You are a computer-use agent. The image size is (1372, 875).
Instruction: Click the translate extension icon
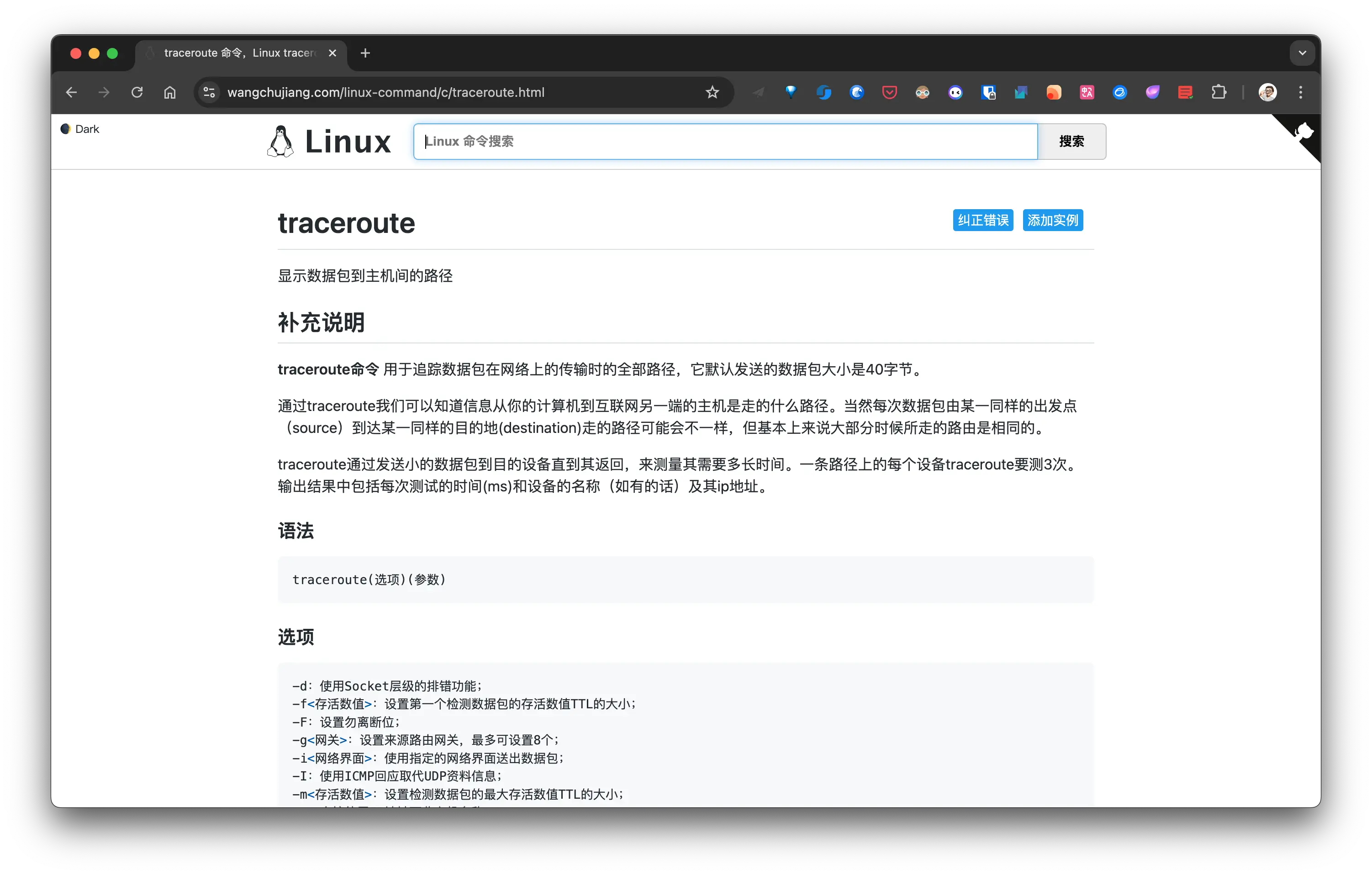coord(1087,92)
